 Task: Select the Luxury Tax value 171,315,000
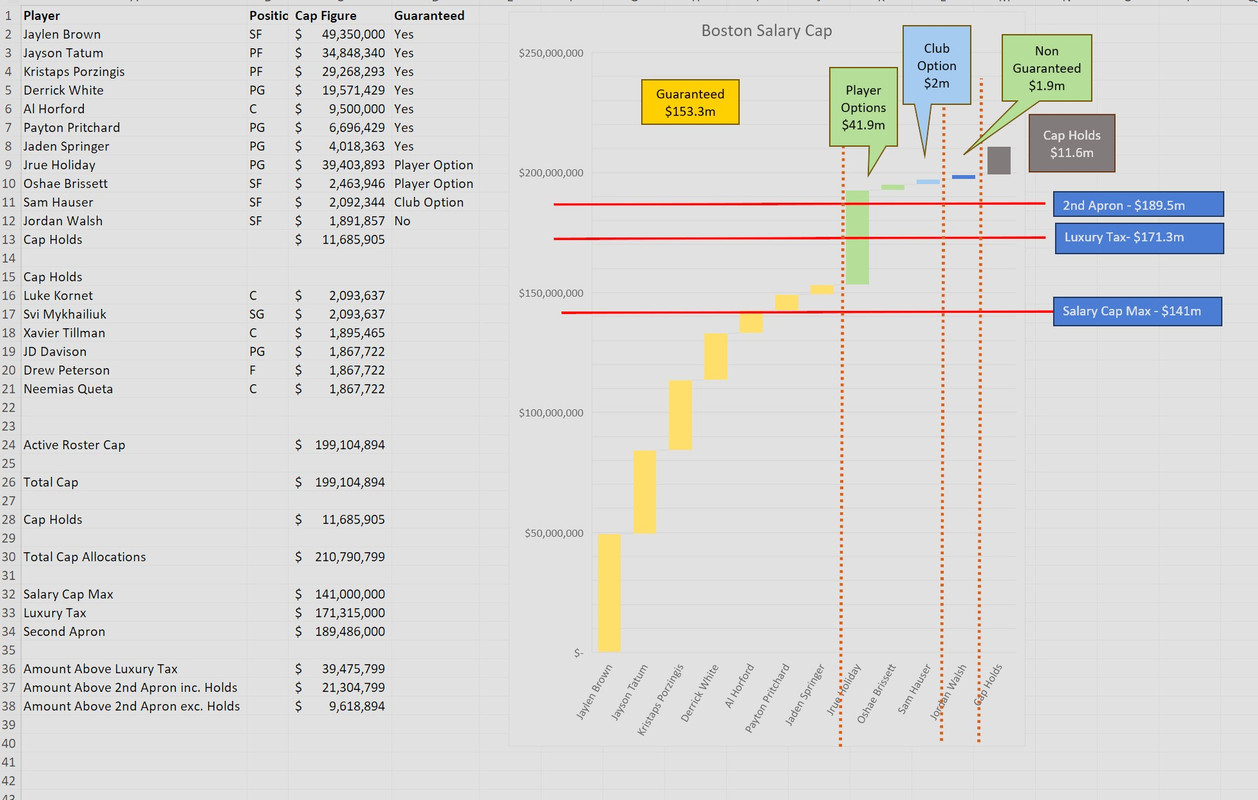pos(340,613)
